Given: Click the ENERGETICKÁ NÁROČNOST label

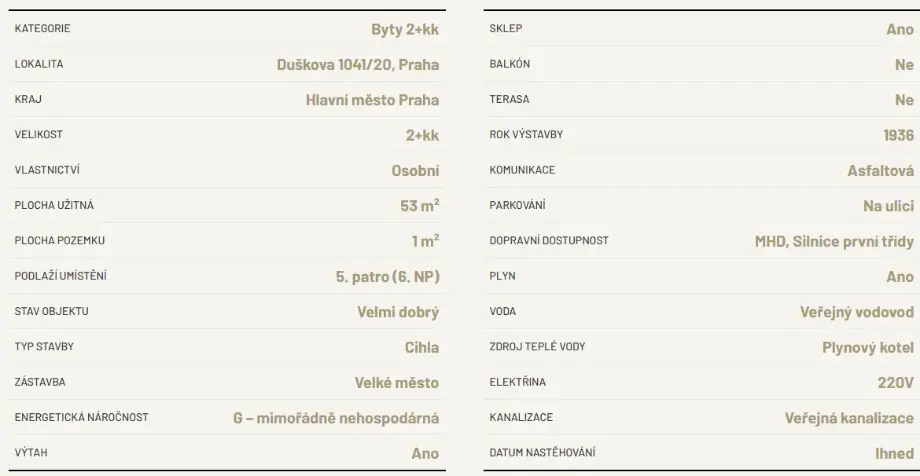Looking at the screenshot, I should 81,417.
